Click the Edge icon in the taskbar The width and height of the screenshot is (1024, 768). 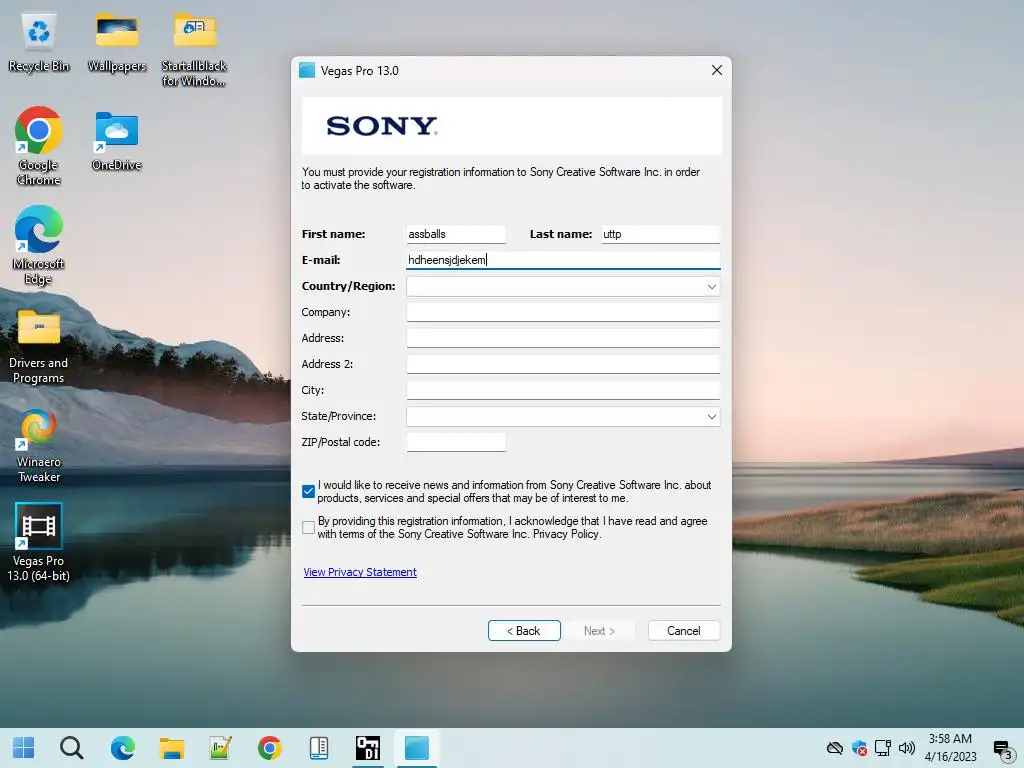(122, 748)
